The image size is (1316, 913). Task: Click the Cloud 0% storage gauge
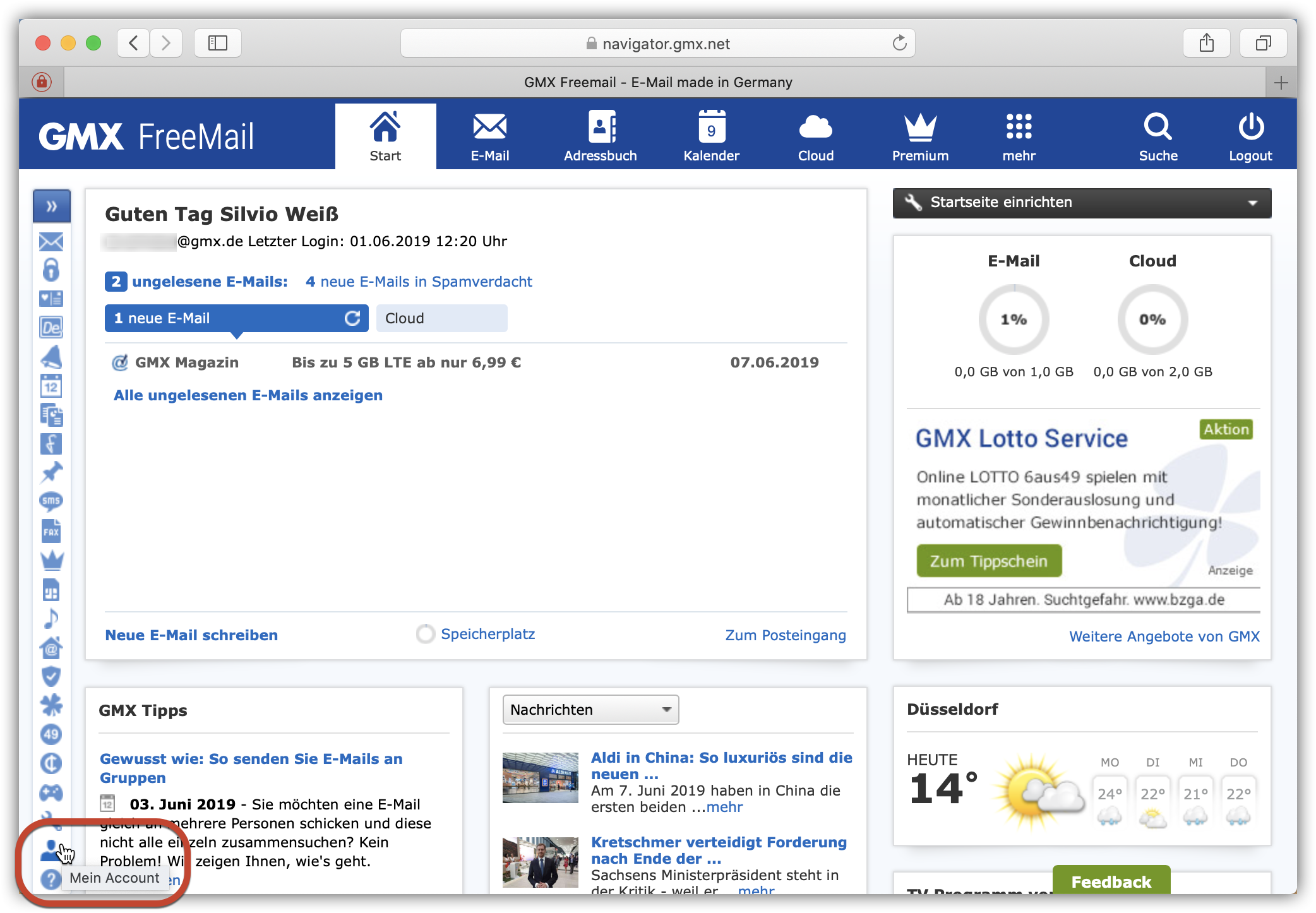(1152, 319)
